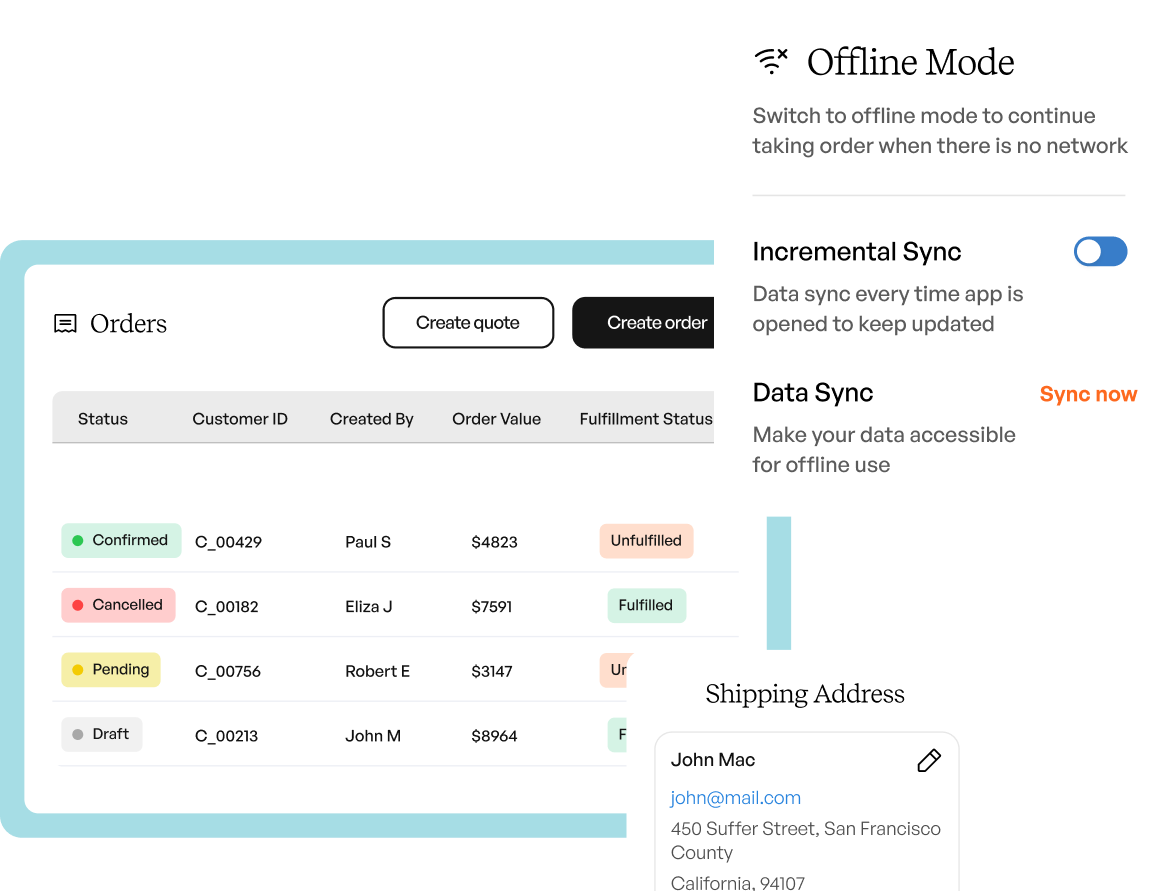Sort orders by the Status column header

click(103, 418)
